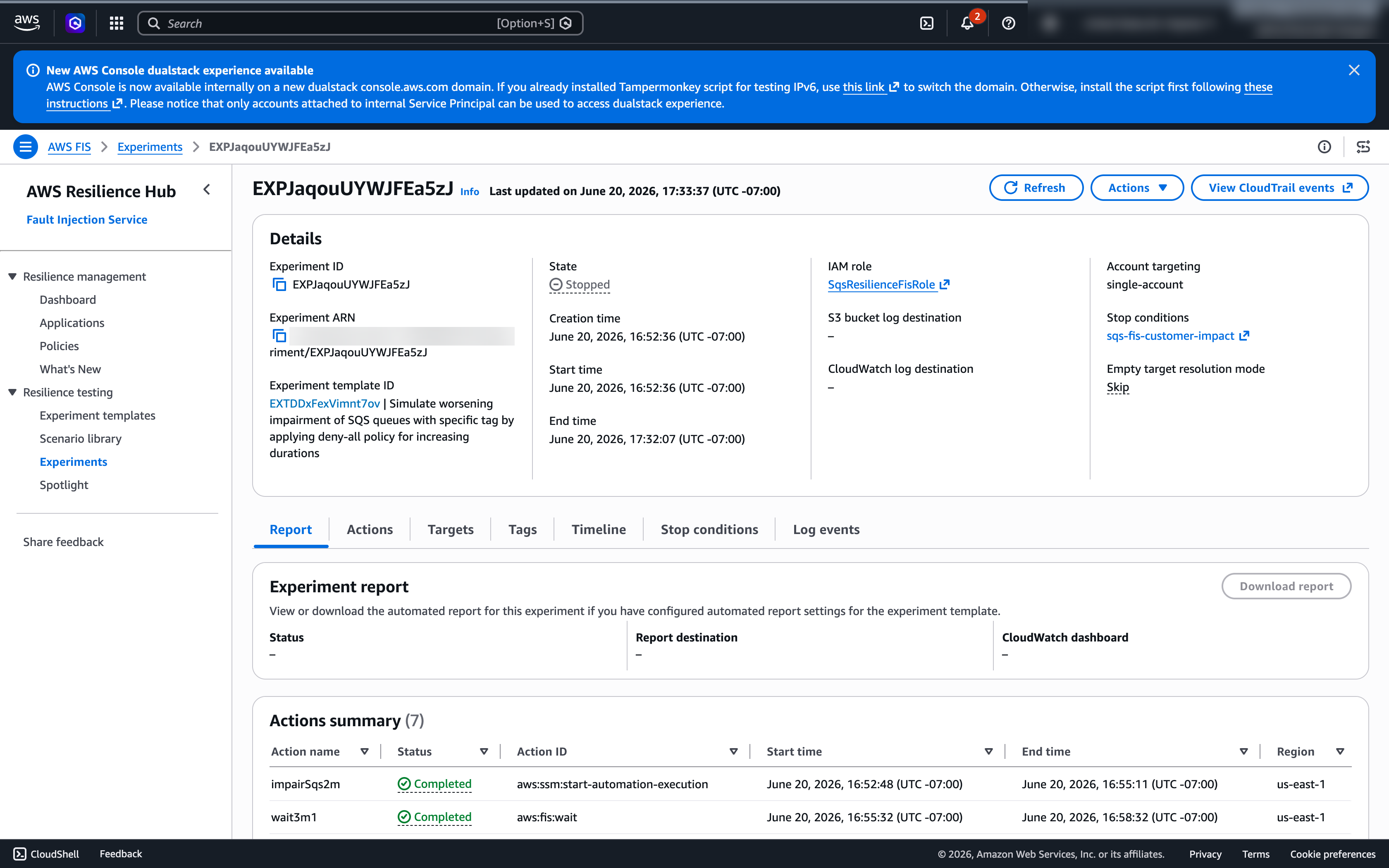Collapse Resilience testing section
The width and height of the screenshot is (1389, 868).
coord(13,392)
